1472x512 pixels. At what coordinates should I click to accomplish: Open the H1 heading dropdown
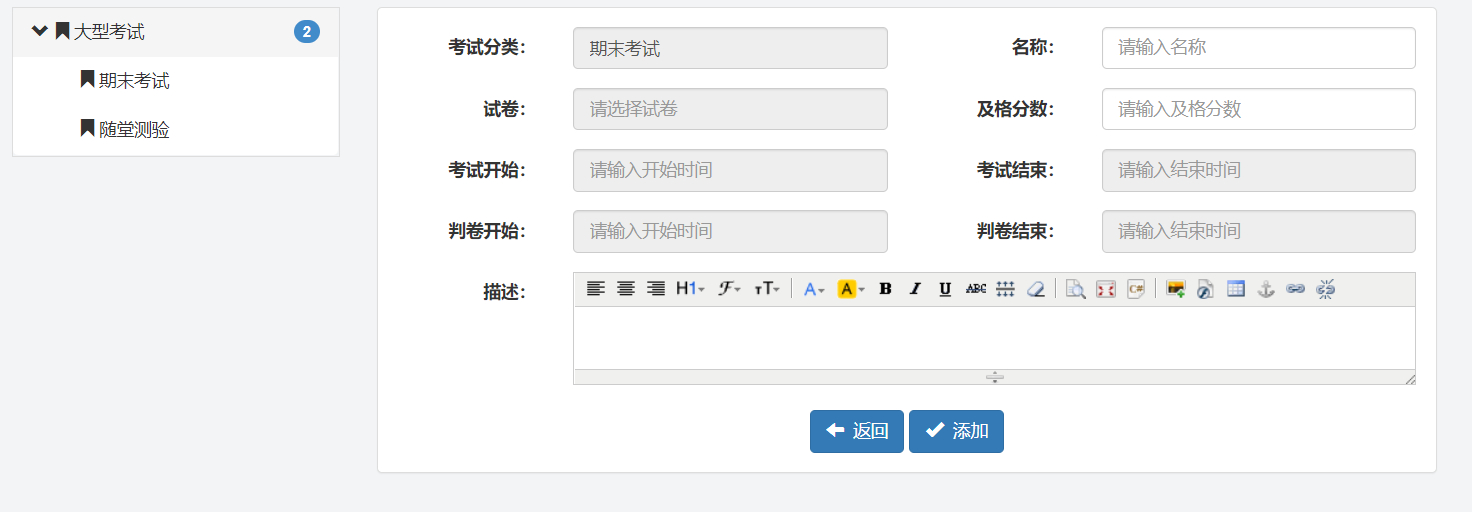pyautogui.click(x=690, y=289)
